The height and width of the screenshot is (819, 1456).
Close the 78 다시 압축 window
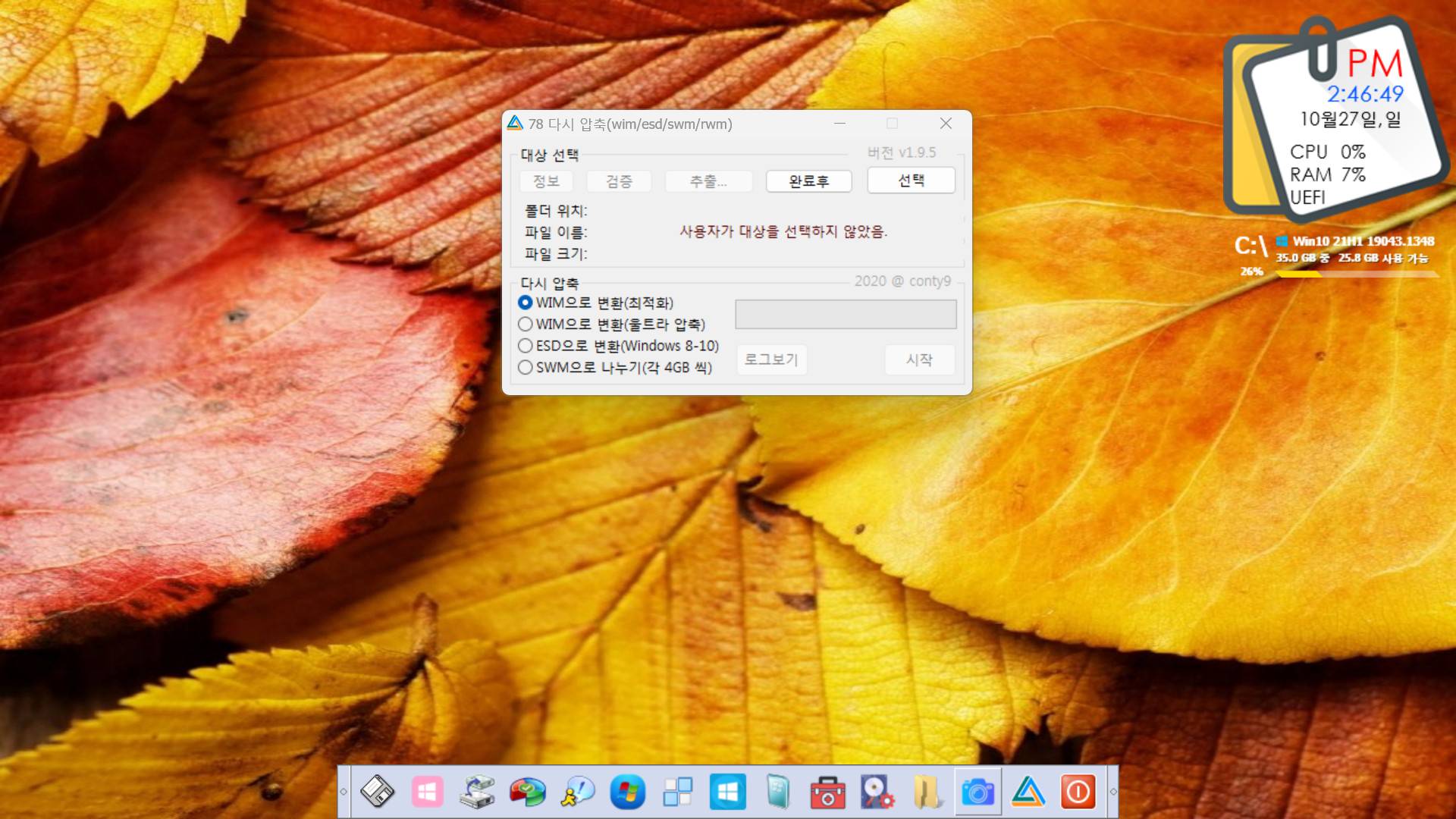click(x=946, y=123)
